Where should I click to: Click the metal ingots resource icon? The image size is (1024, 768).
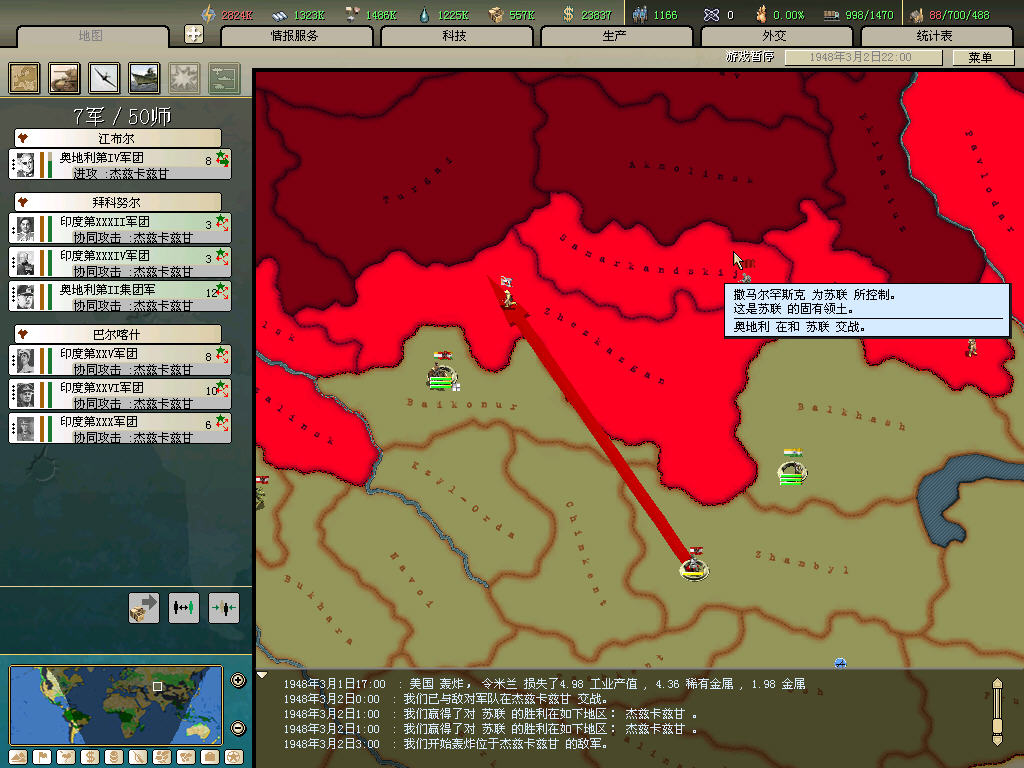[280, 14]
